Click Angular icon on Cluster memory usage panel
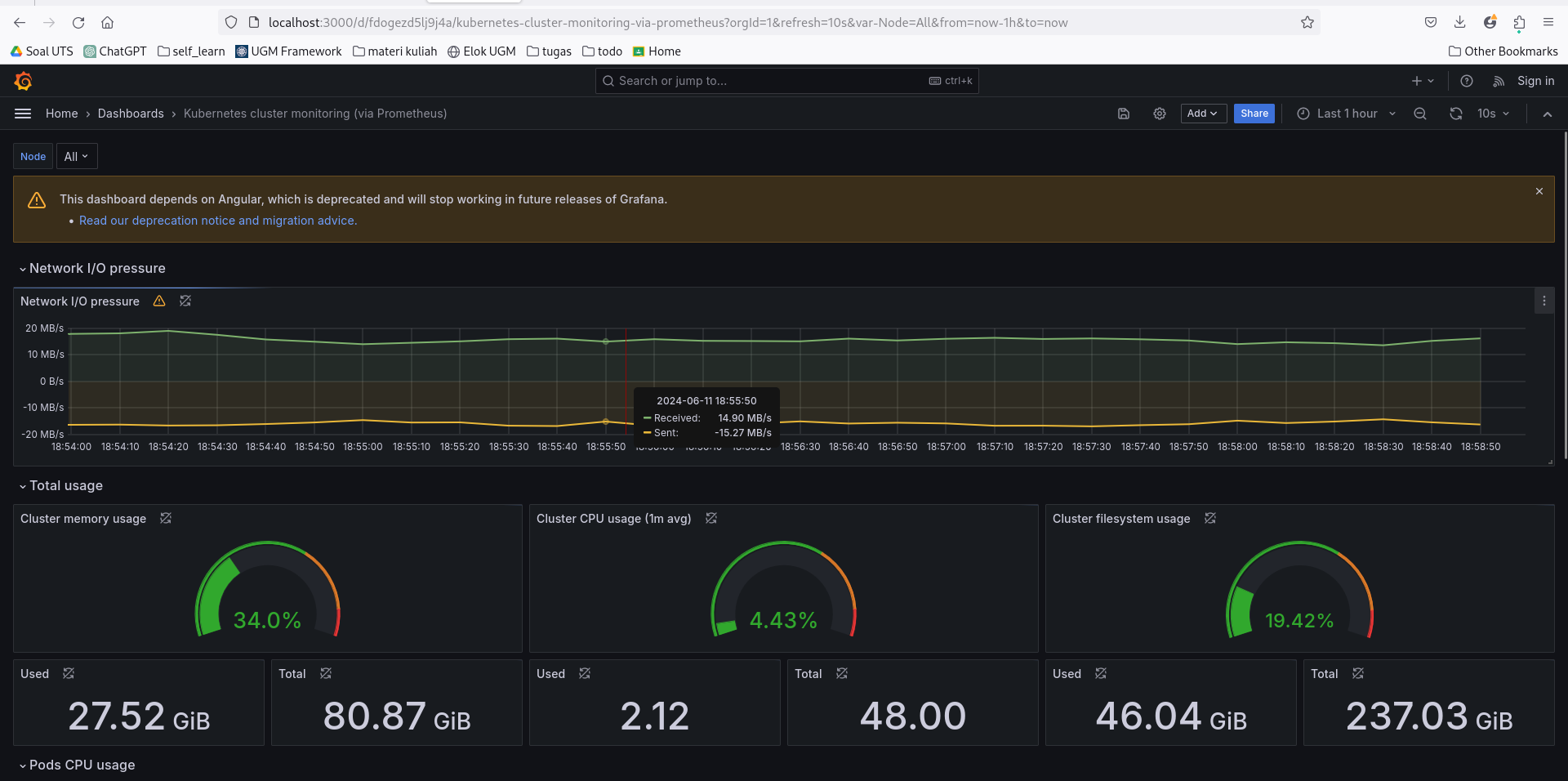Viewport: 1568px width, 781px height. point(166,518)
